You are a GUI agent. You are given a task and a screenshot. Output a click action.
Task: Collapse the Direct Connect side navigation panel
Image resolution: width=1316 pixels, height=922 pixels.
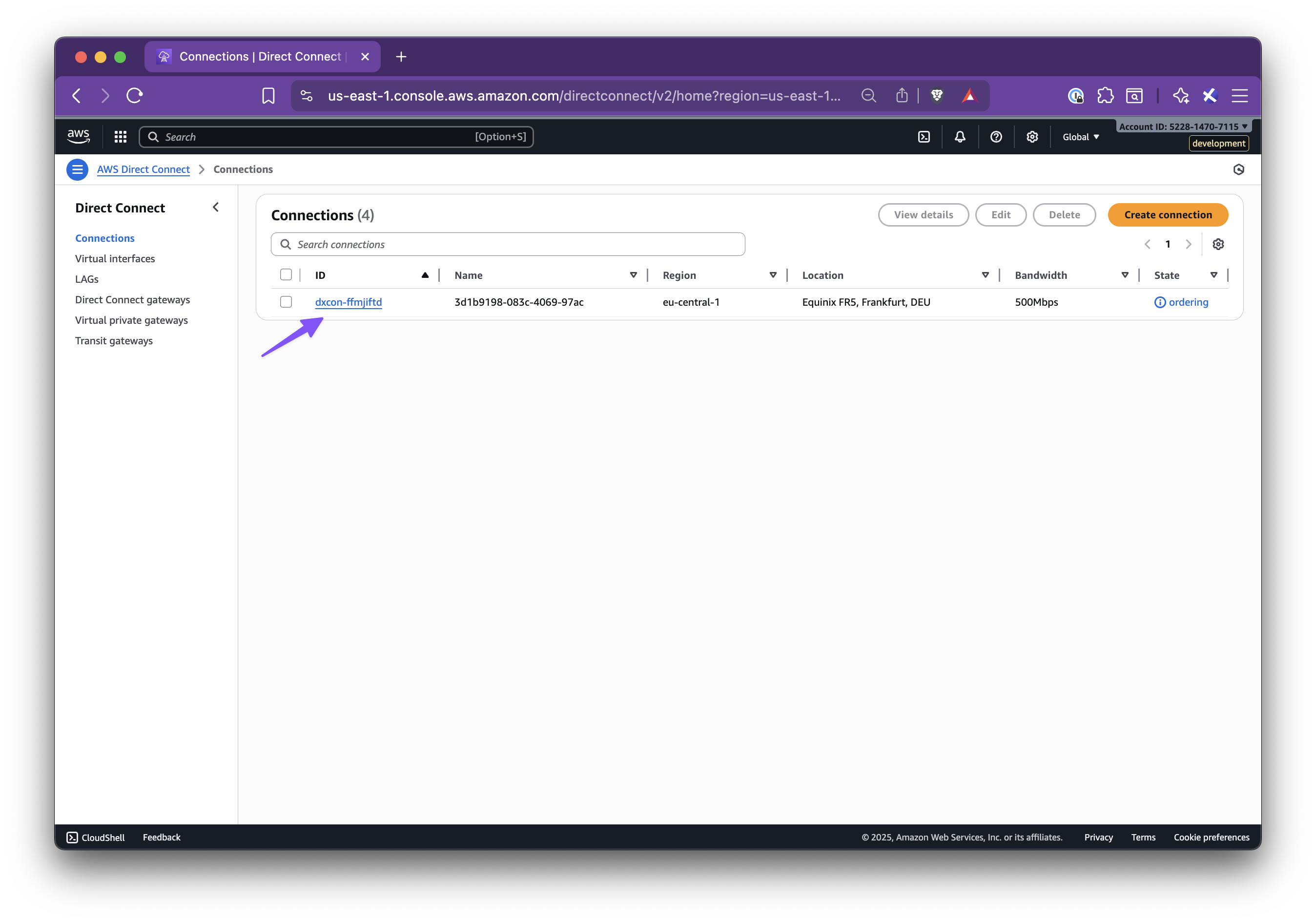(216, 207)
